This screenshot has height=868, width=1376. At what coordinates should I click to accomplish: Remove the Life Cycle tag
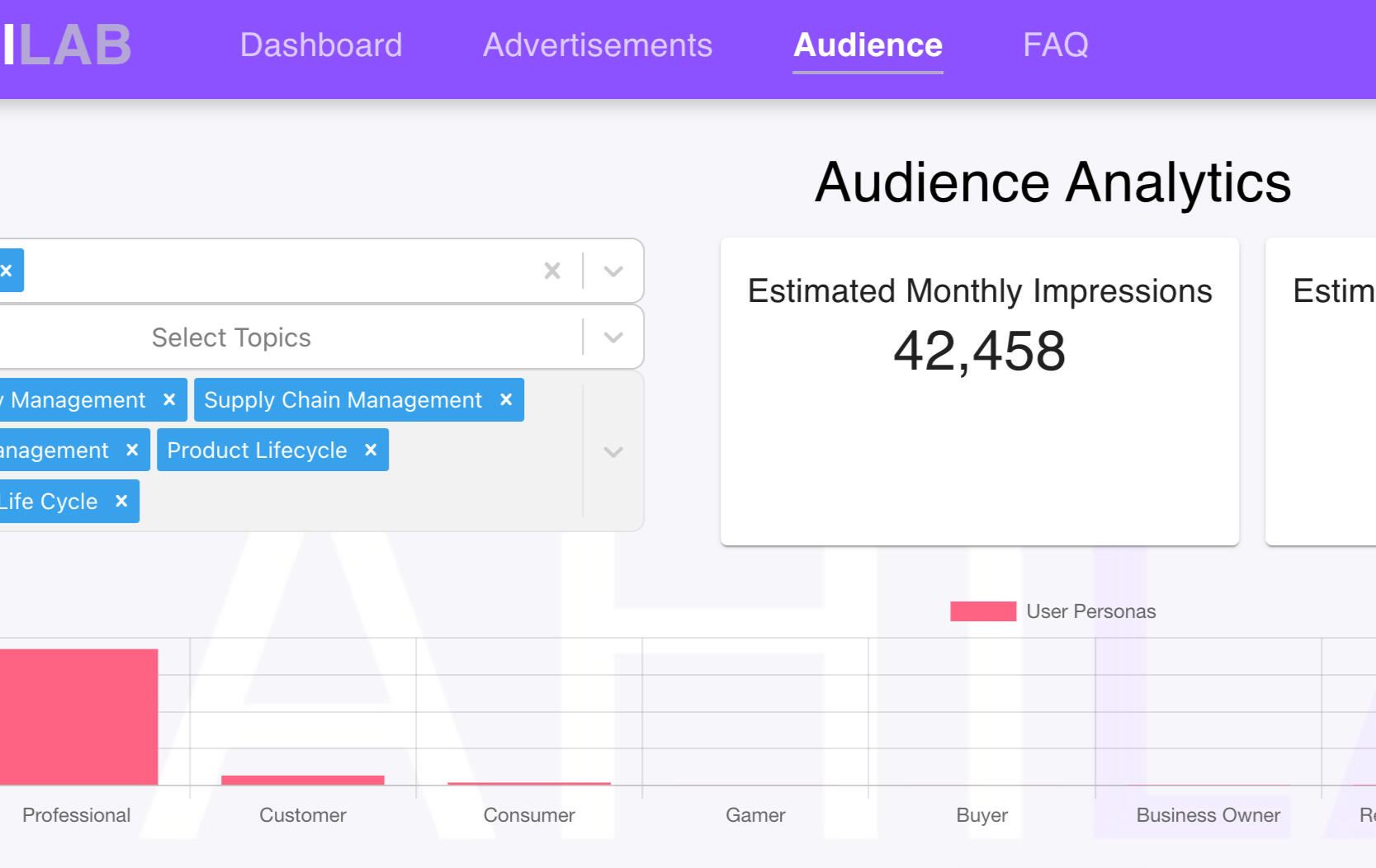pyautogui.click(x=121, y=501)
